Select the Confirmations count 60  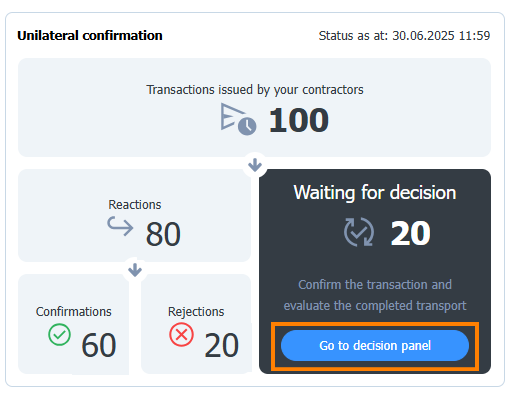click(x=99, y=345)
